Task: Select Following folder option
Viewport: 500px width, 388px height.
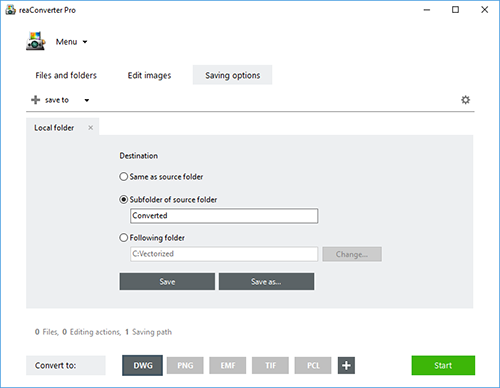Action: pos(124,238)
